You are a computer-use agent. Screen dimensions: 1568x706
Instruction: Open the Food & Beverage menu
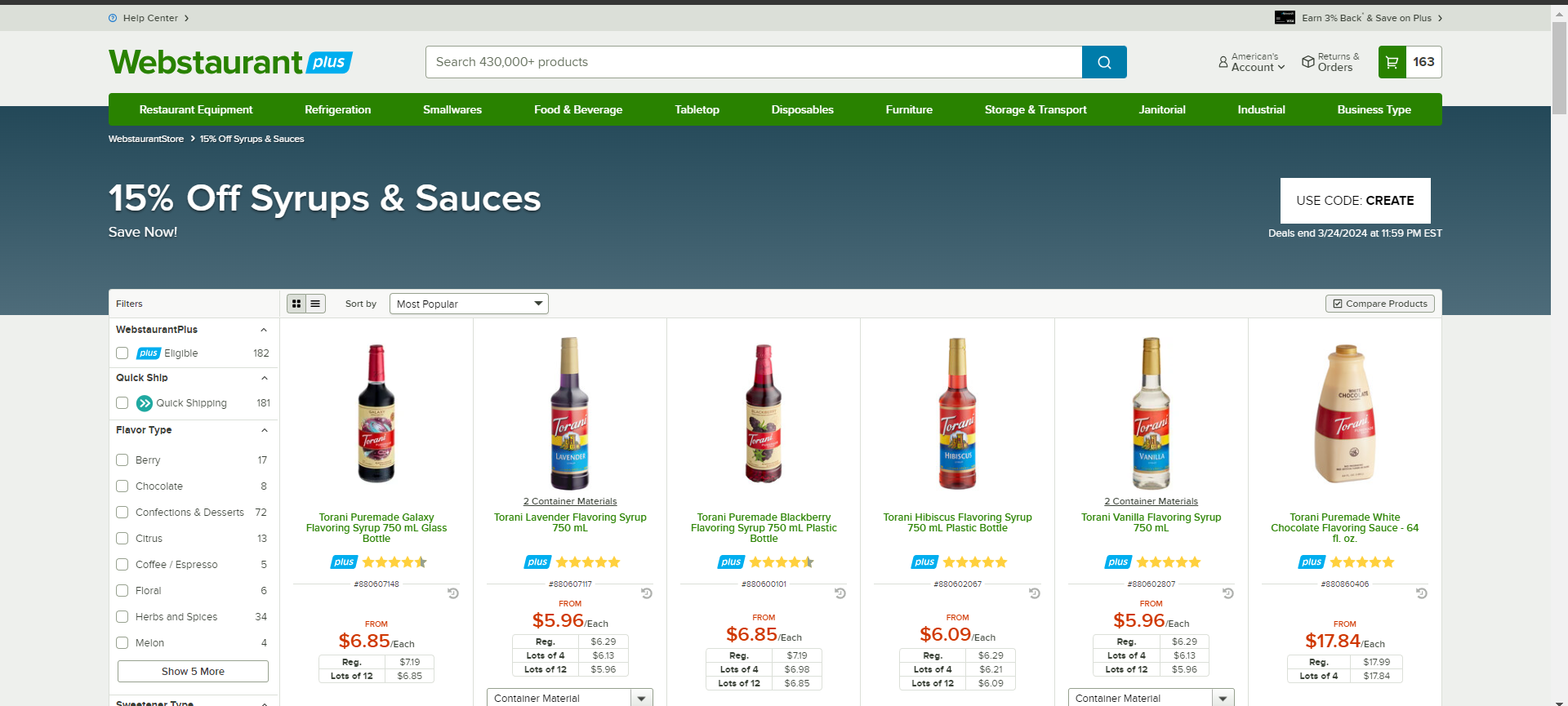click(x=578, y=109)
